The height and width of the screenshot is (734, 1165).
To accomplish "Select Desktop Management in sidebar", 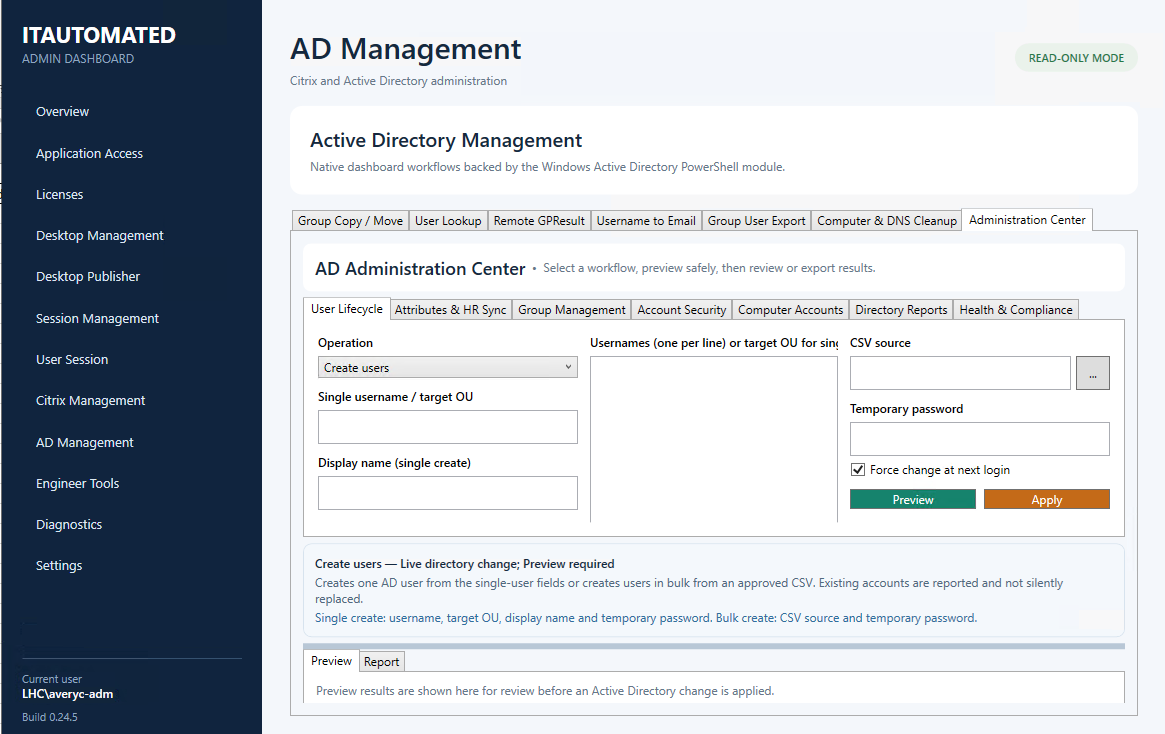I will pos(100,236).
